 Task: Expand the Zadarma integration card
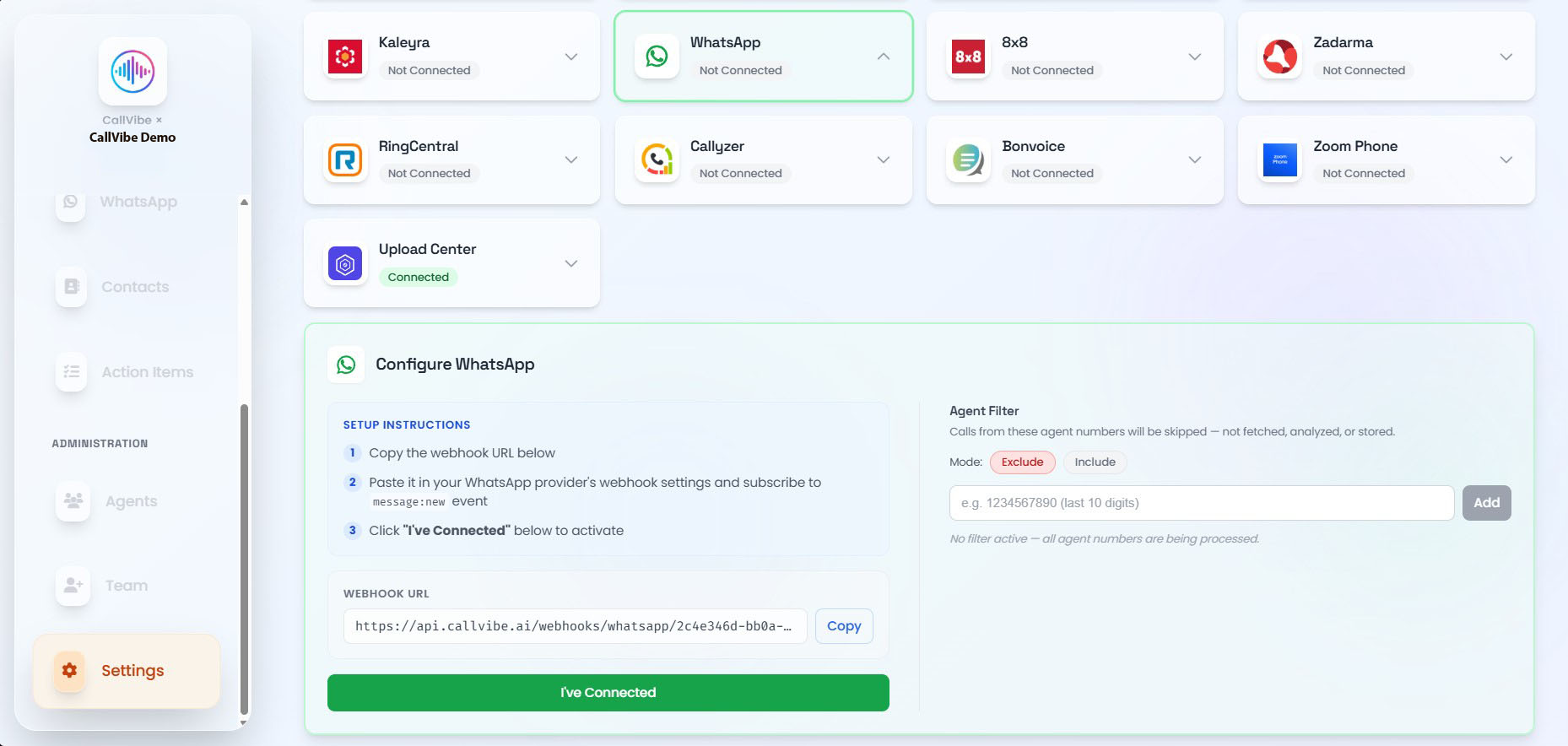click(1506, 57)
